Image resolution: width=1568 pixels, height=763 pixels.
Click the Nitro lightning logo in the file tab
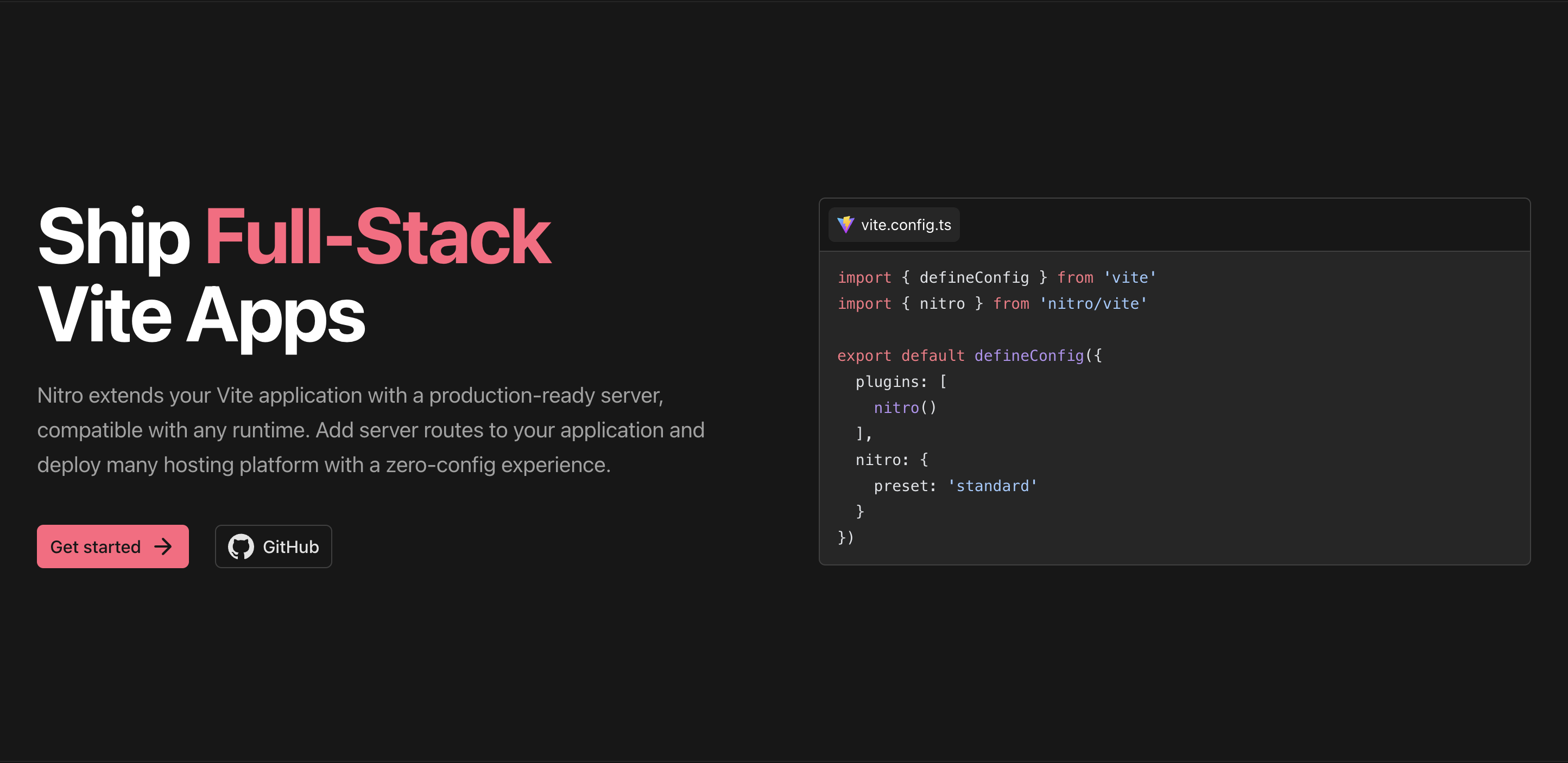coord(846,225)
